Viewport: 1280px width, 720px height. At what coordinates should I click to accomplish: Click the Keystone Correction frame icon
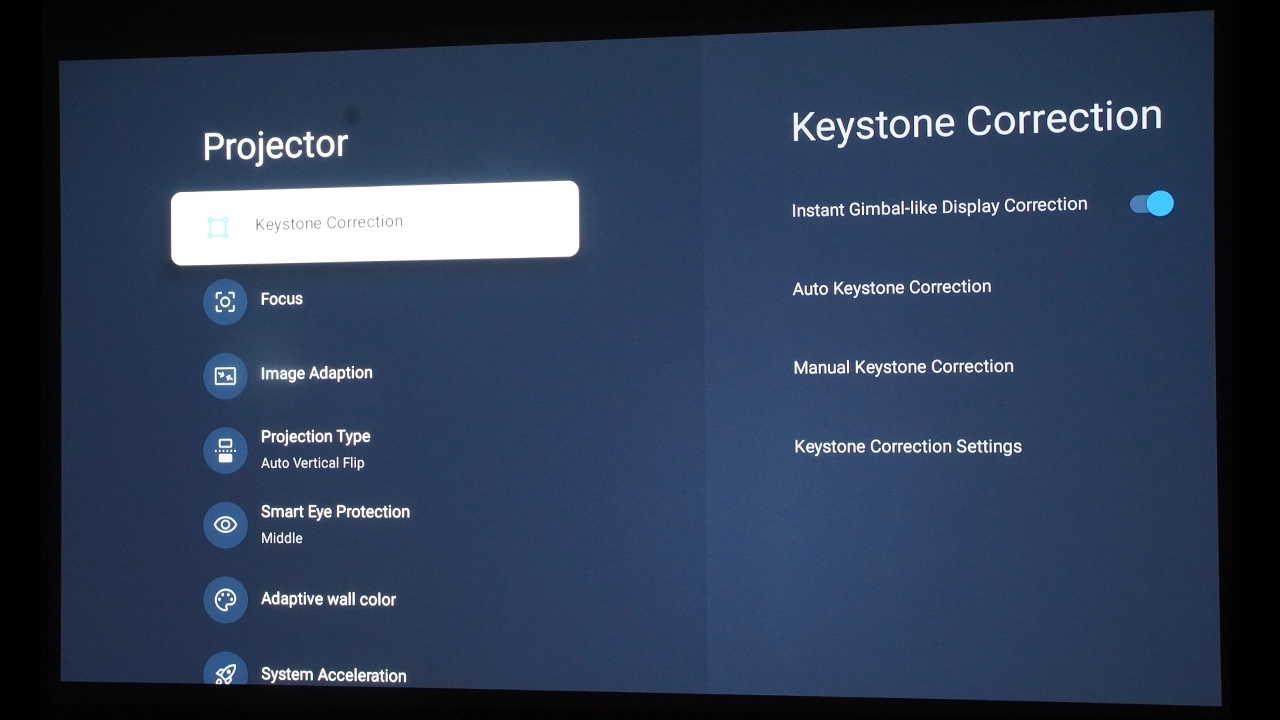pyautogui.click(x=218, y=227)
